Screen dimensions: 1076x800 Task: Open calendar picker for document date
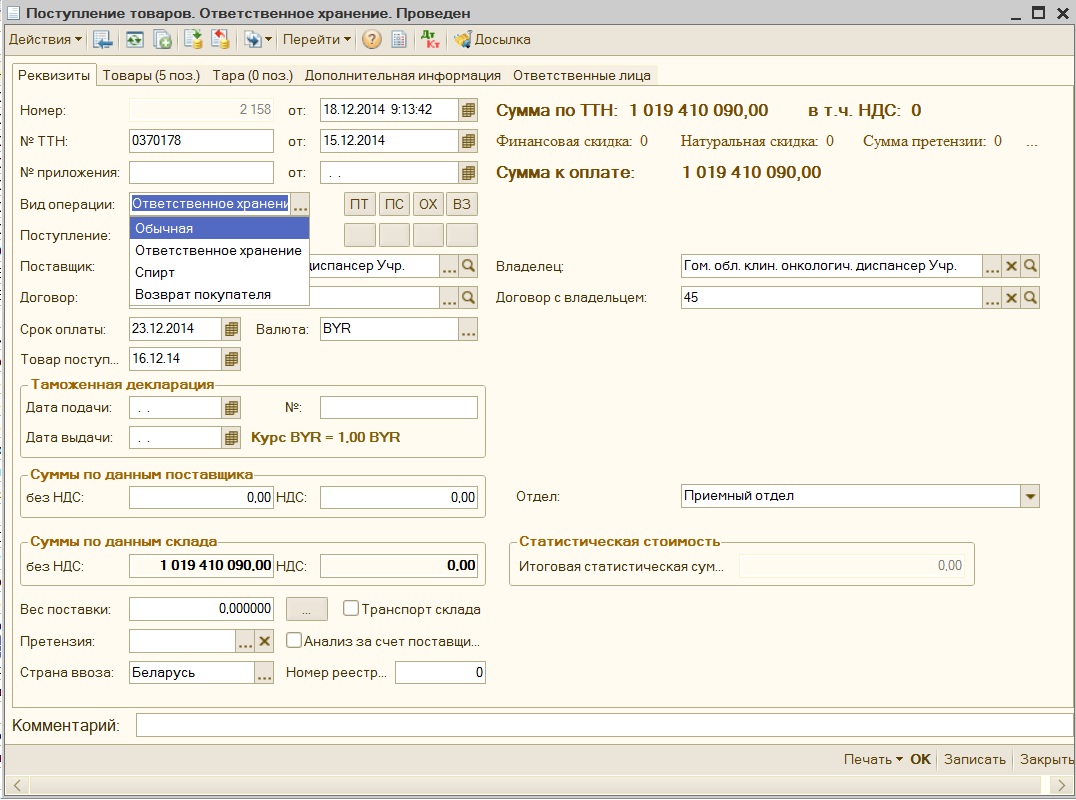[468, 110]
